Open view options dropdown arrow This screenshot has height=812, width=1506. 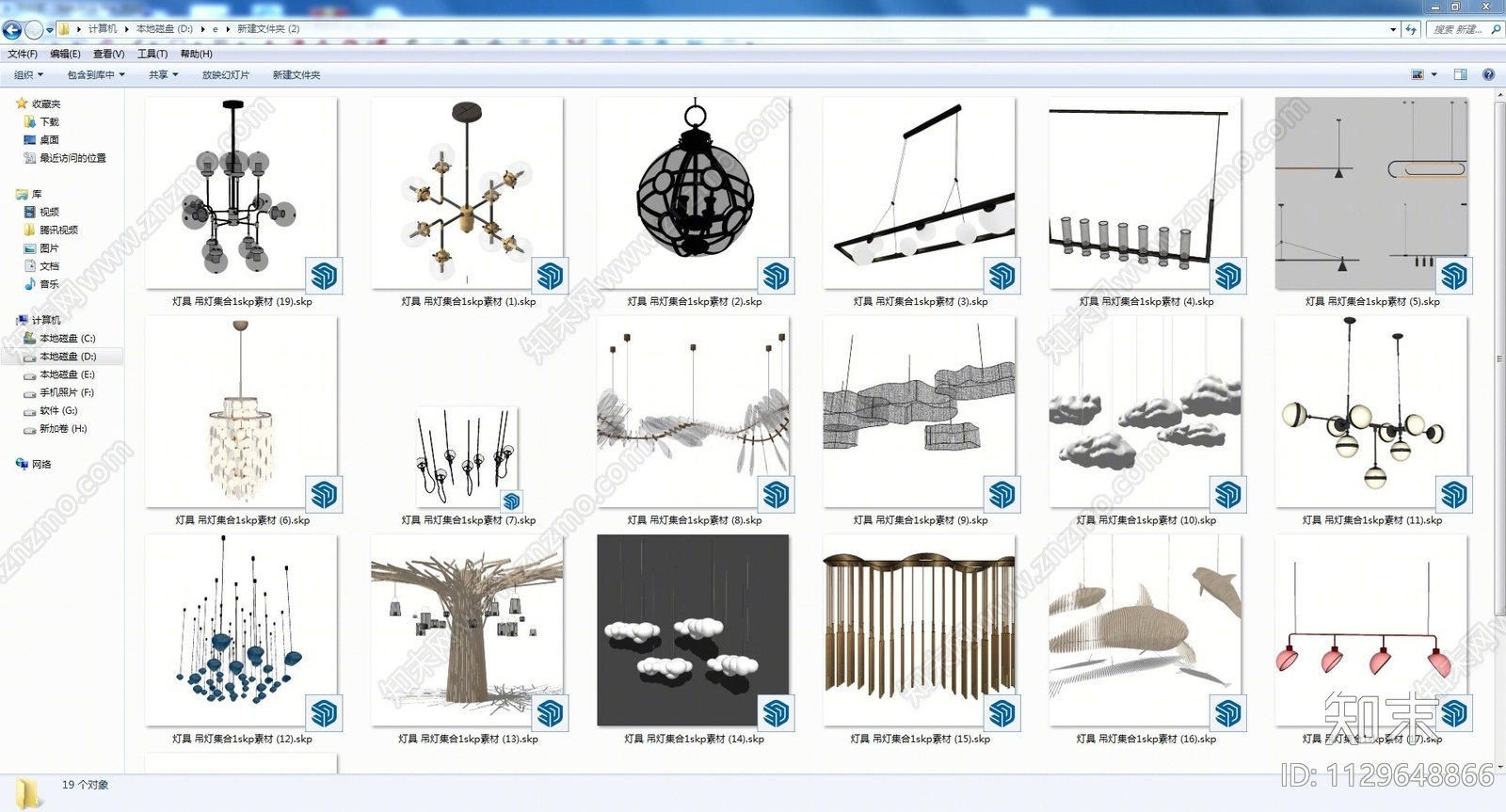1434,74
